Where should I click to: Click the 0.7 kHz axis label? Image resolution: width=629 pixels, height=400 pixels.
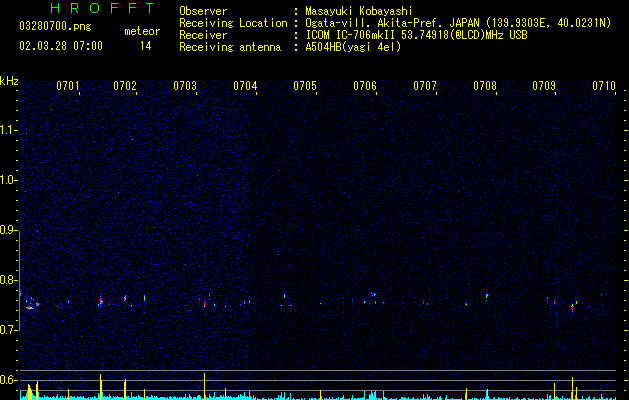pyautogui.click(x=8, y=330)
